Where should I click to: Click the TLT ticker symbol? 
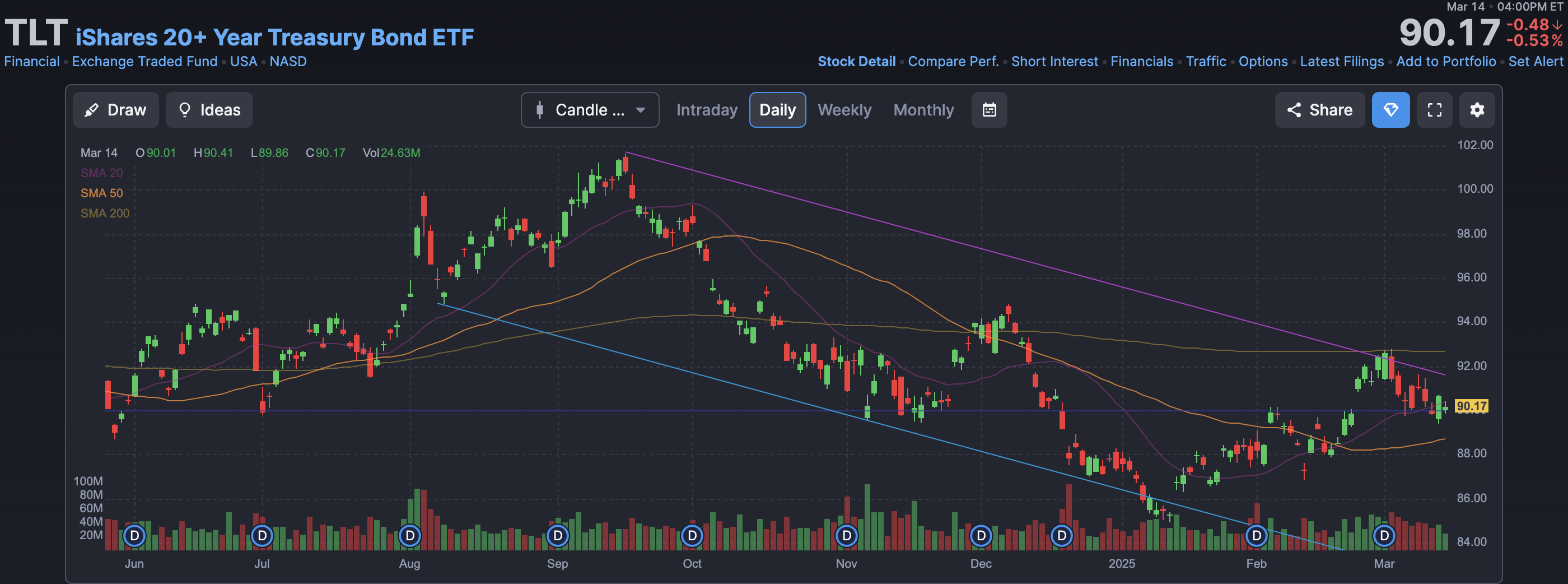point(36,33)
